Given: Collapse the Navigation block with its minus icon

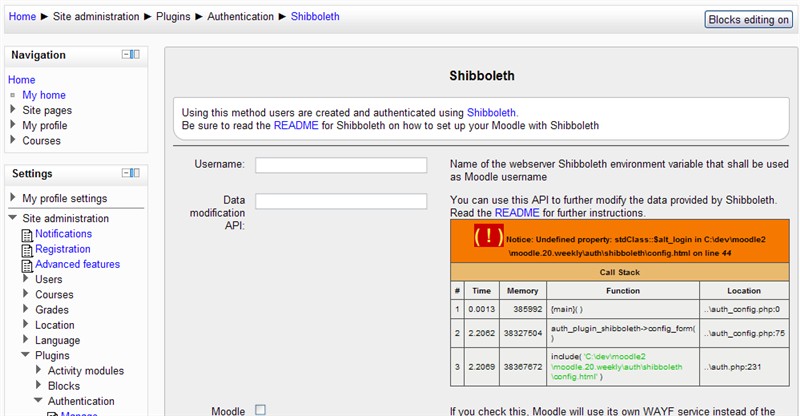Looking at the screenshot, I should (126, 54).
